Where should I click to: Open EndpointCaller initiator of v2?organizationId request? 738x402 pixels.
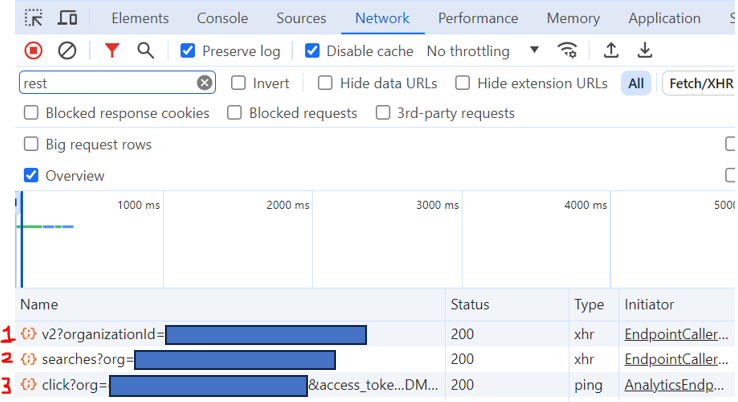coord(676,334)
